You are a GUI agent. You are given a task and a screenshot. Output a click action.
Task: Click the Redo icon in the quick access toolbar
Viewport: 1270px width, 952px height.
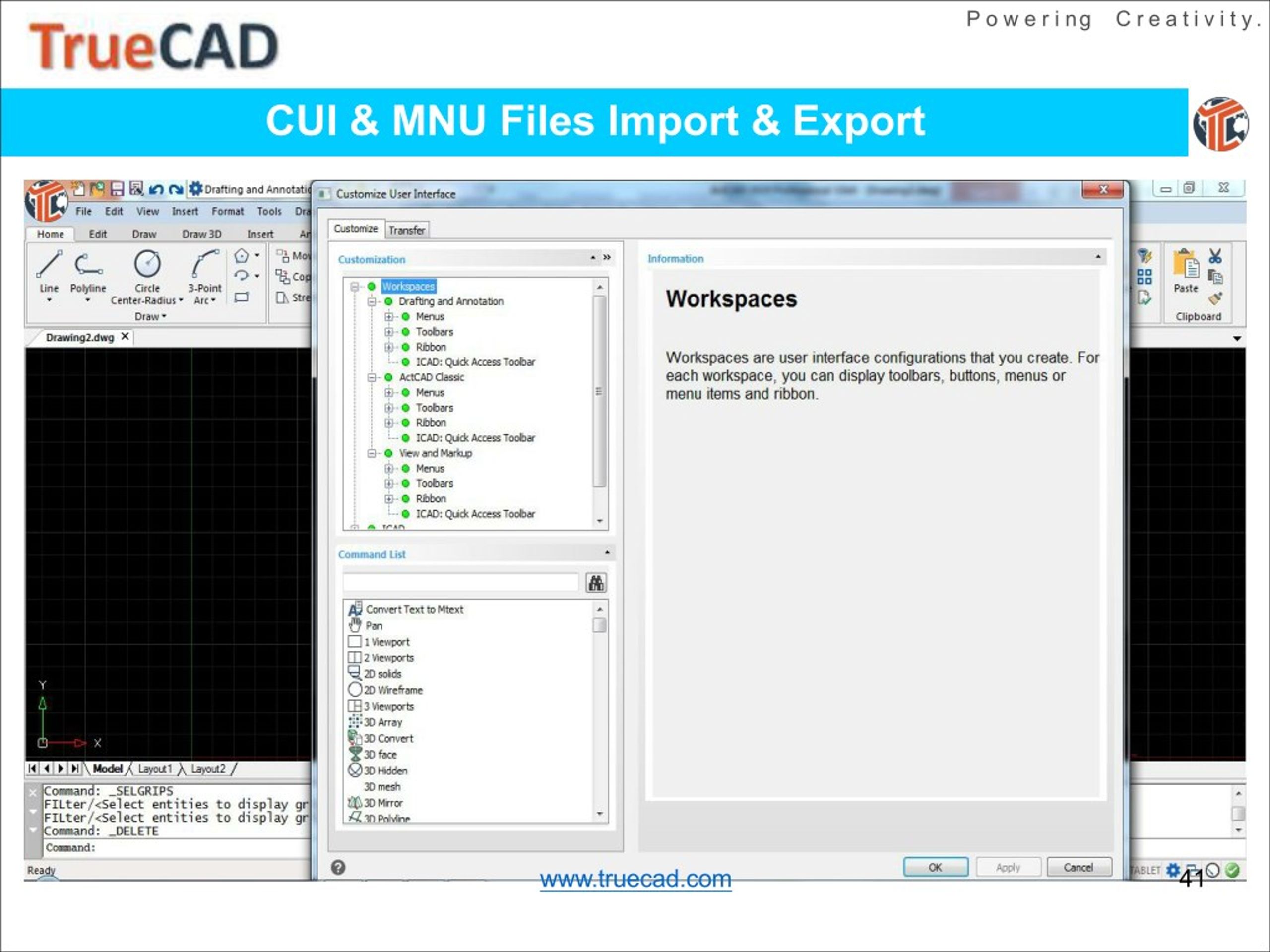click(176, 189)
